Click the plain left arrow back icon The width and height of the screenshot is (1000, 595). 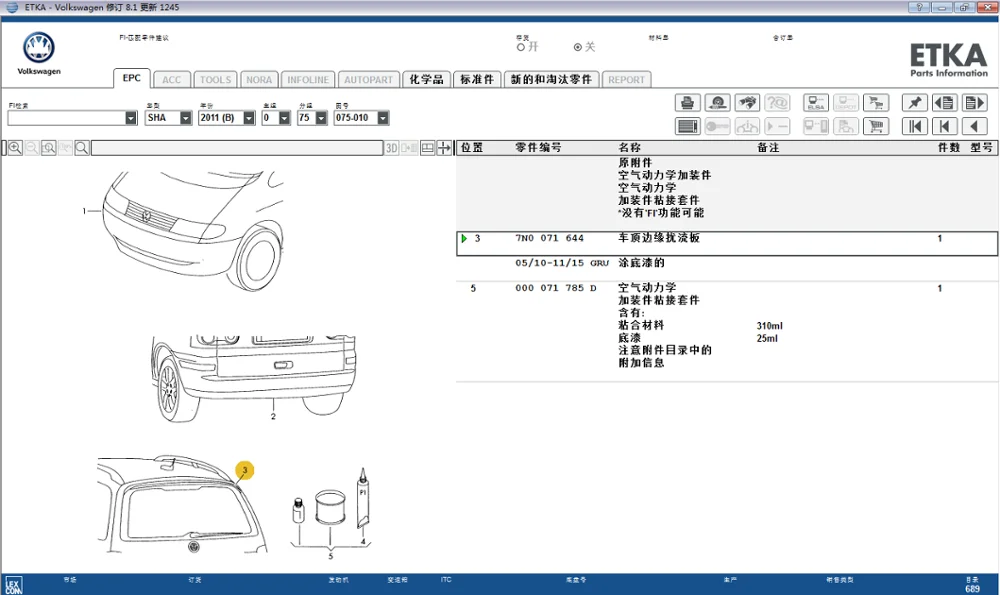(974, 126)
